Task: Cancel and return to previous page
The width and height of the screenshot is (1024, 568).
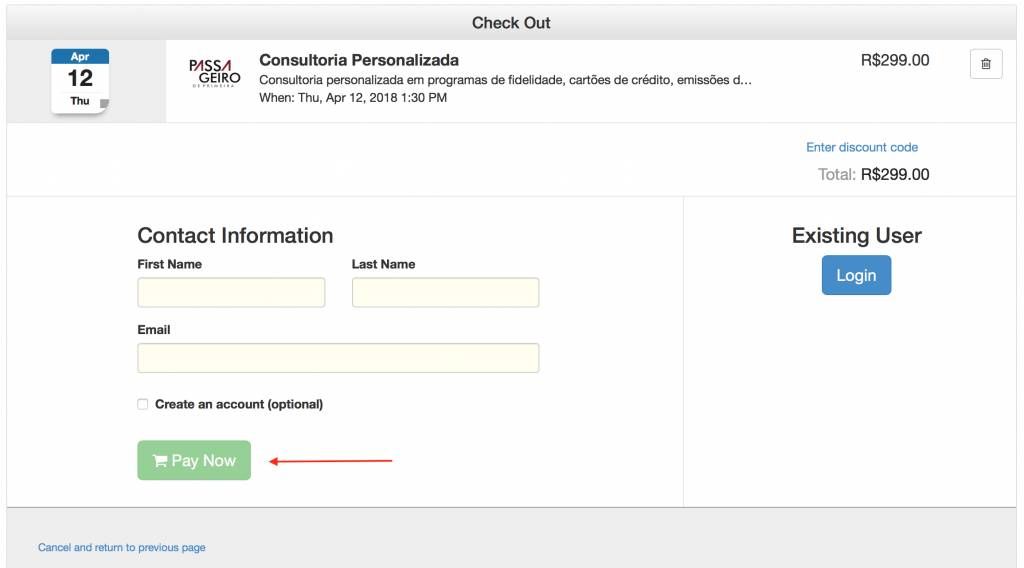Action: click(121, 547)
